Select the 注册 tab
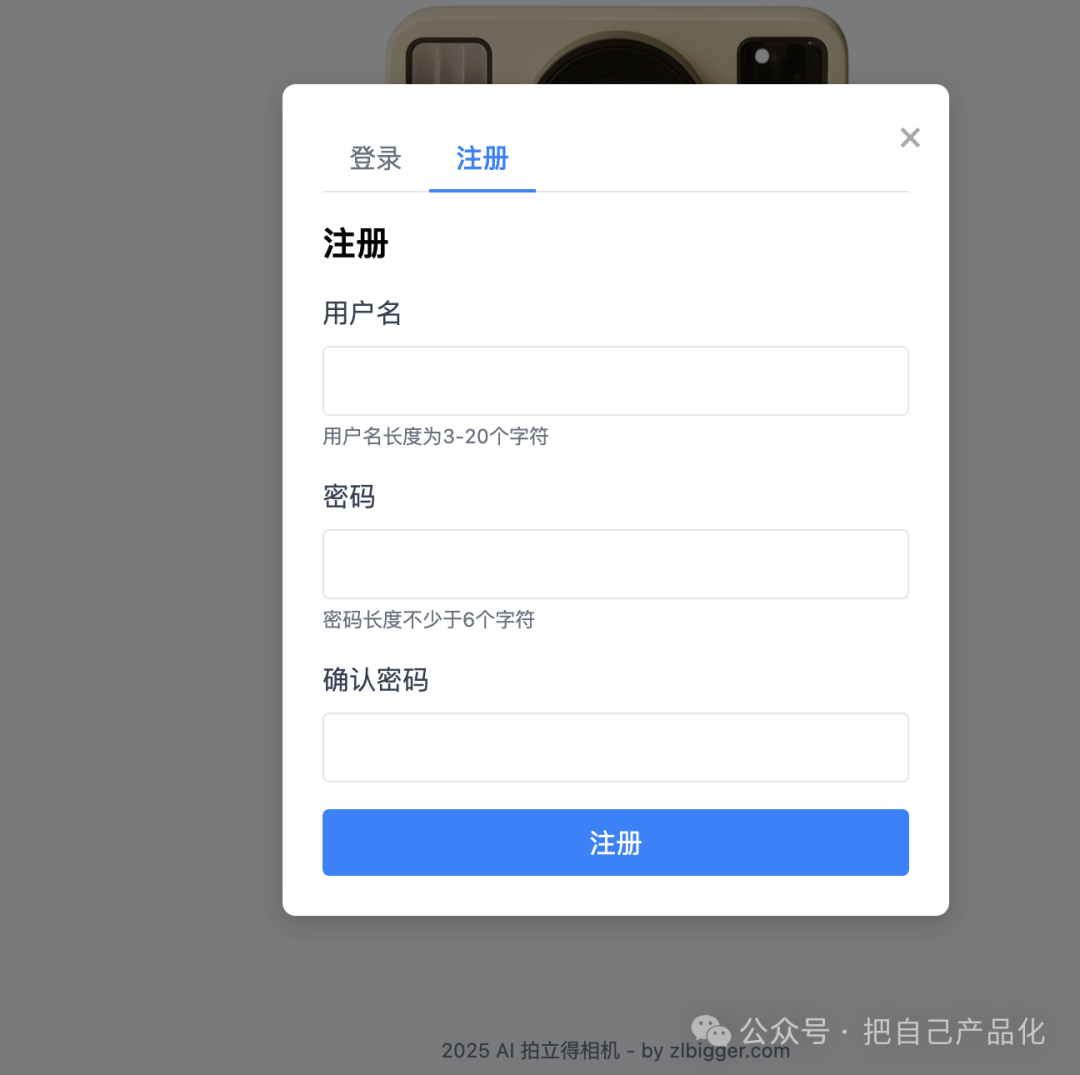The width and height of the screenshot is (1080, 1075). [x=482, y=159]
